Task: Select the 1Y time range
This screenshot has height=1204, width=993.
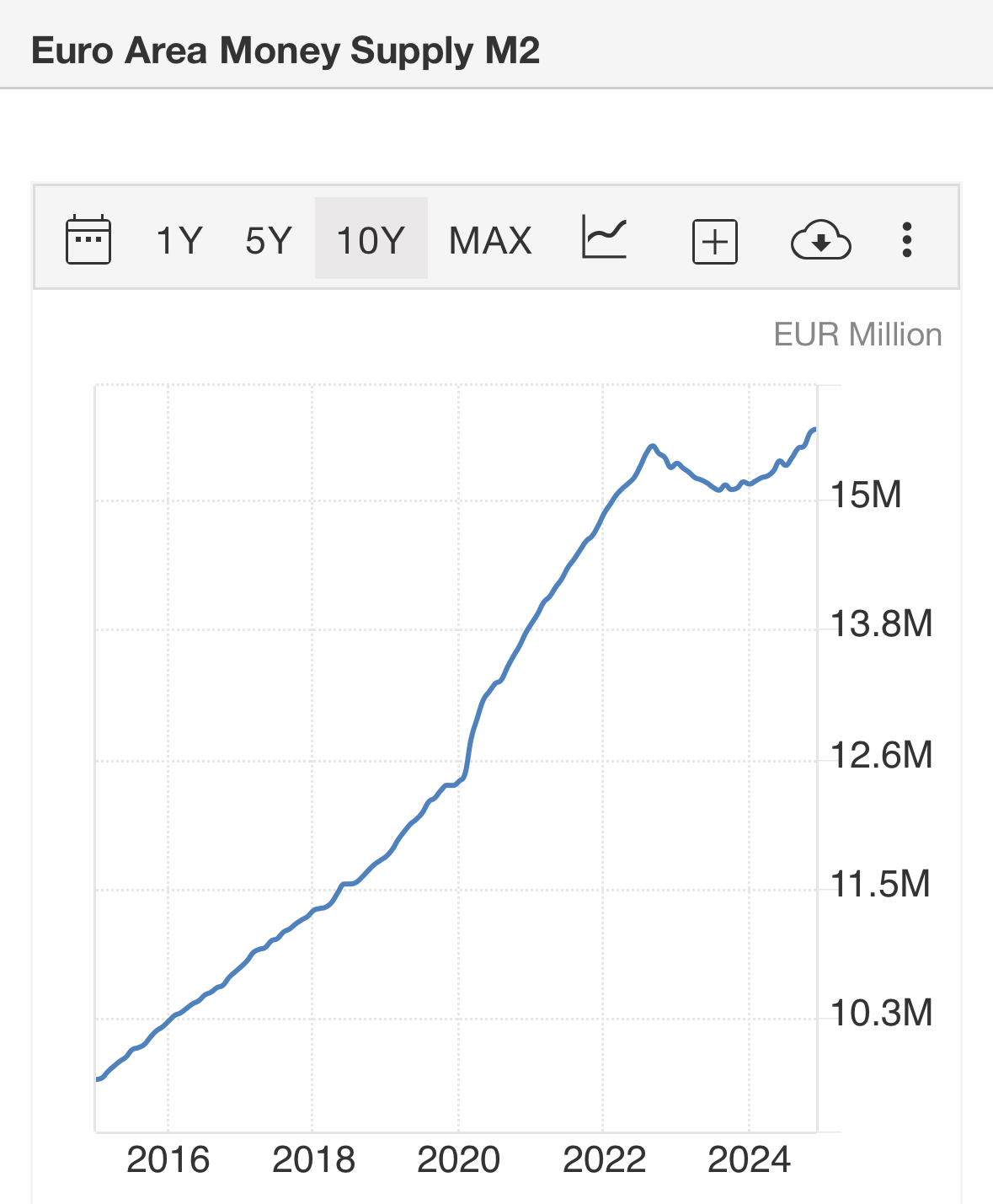Action: 179,240
